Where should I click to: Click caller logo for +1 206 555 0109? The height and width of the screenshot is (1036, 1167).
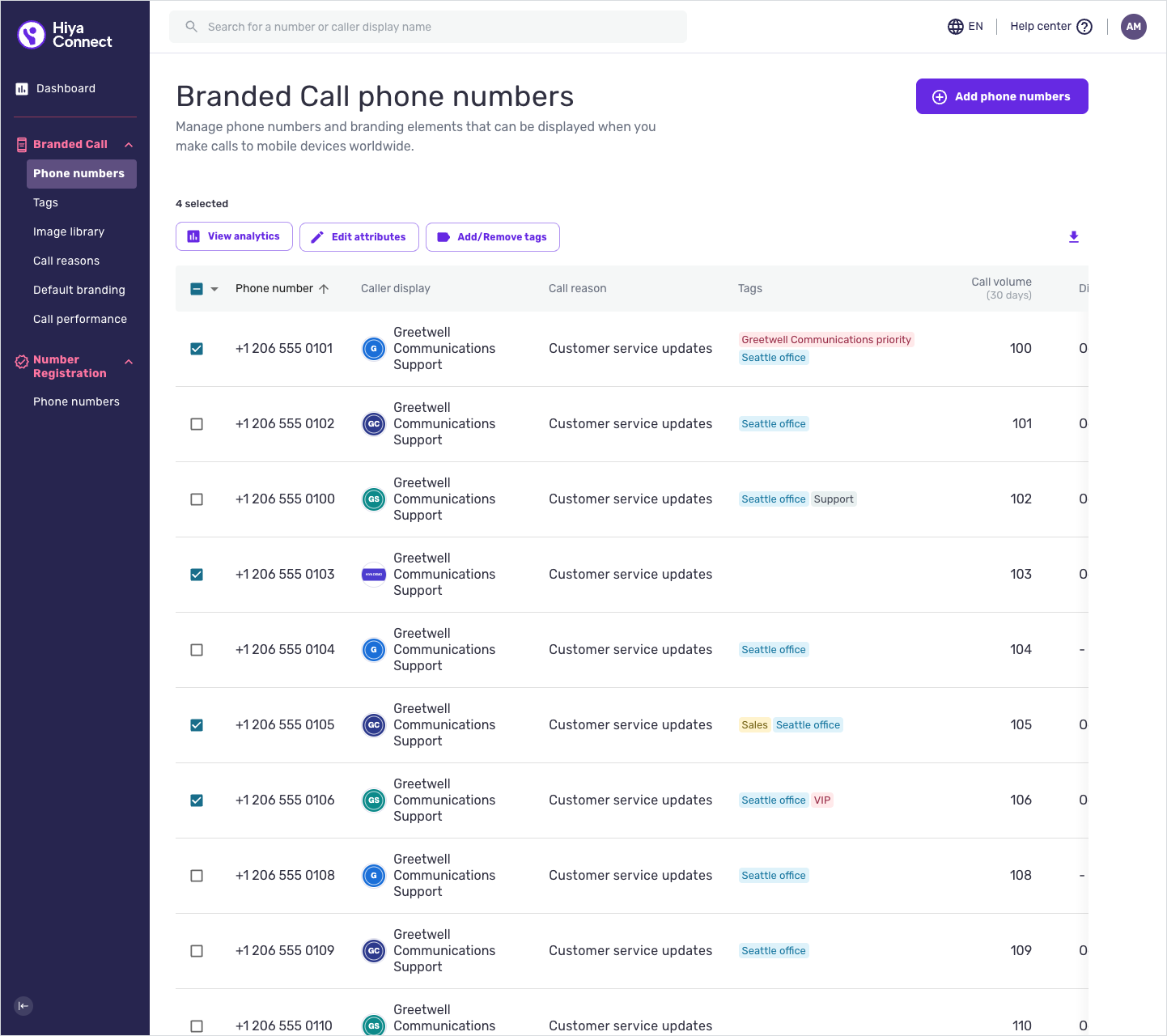pos(374,951)
